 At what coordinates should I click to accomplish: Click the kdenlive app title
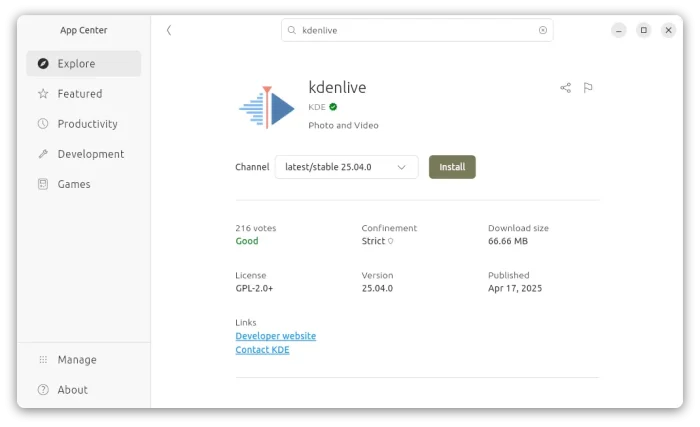[x=337, y=88]
